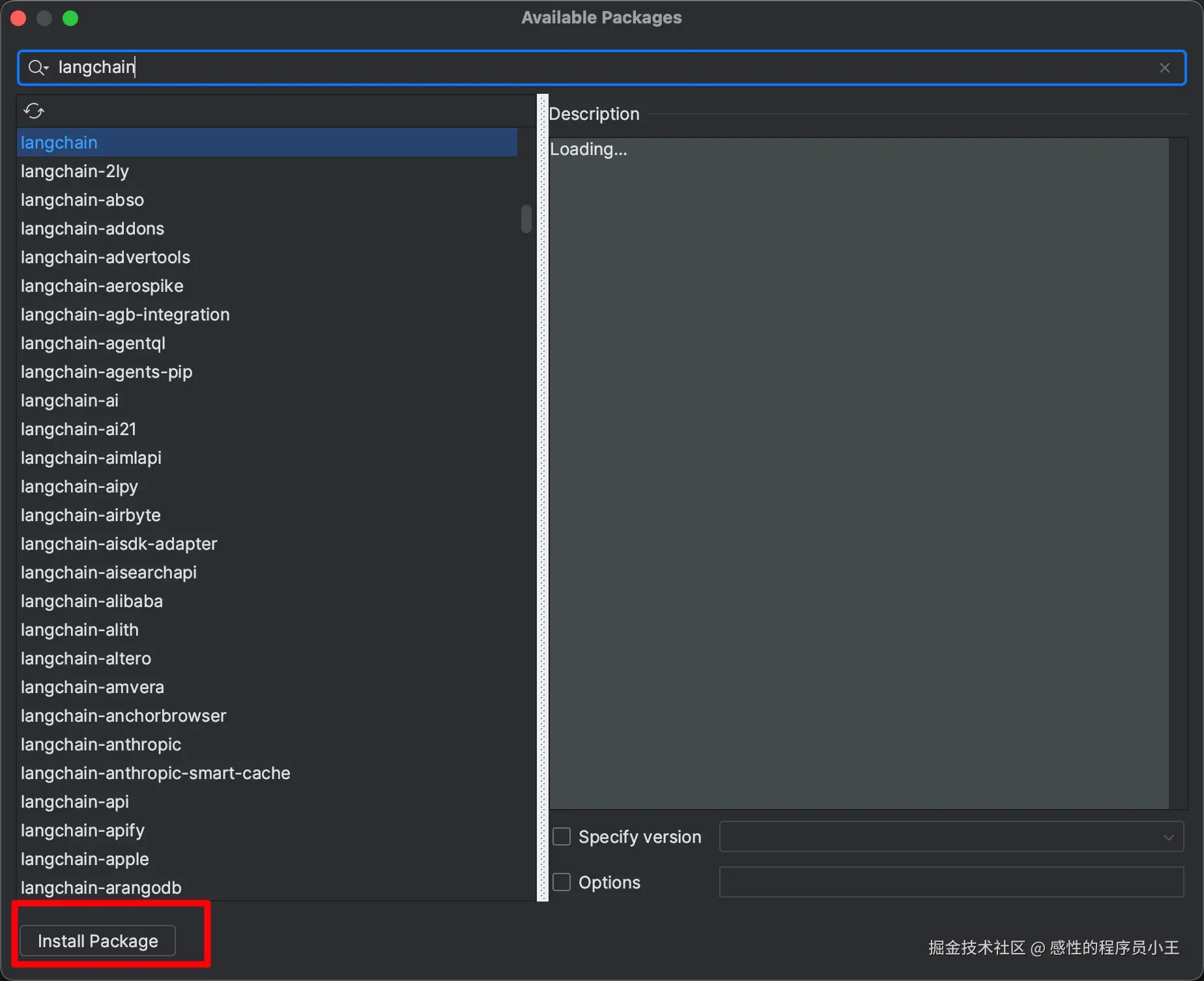
Task: Select langchain-aisearchapi package
Action: (267, 572)
